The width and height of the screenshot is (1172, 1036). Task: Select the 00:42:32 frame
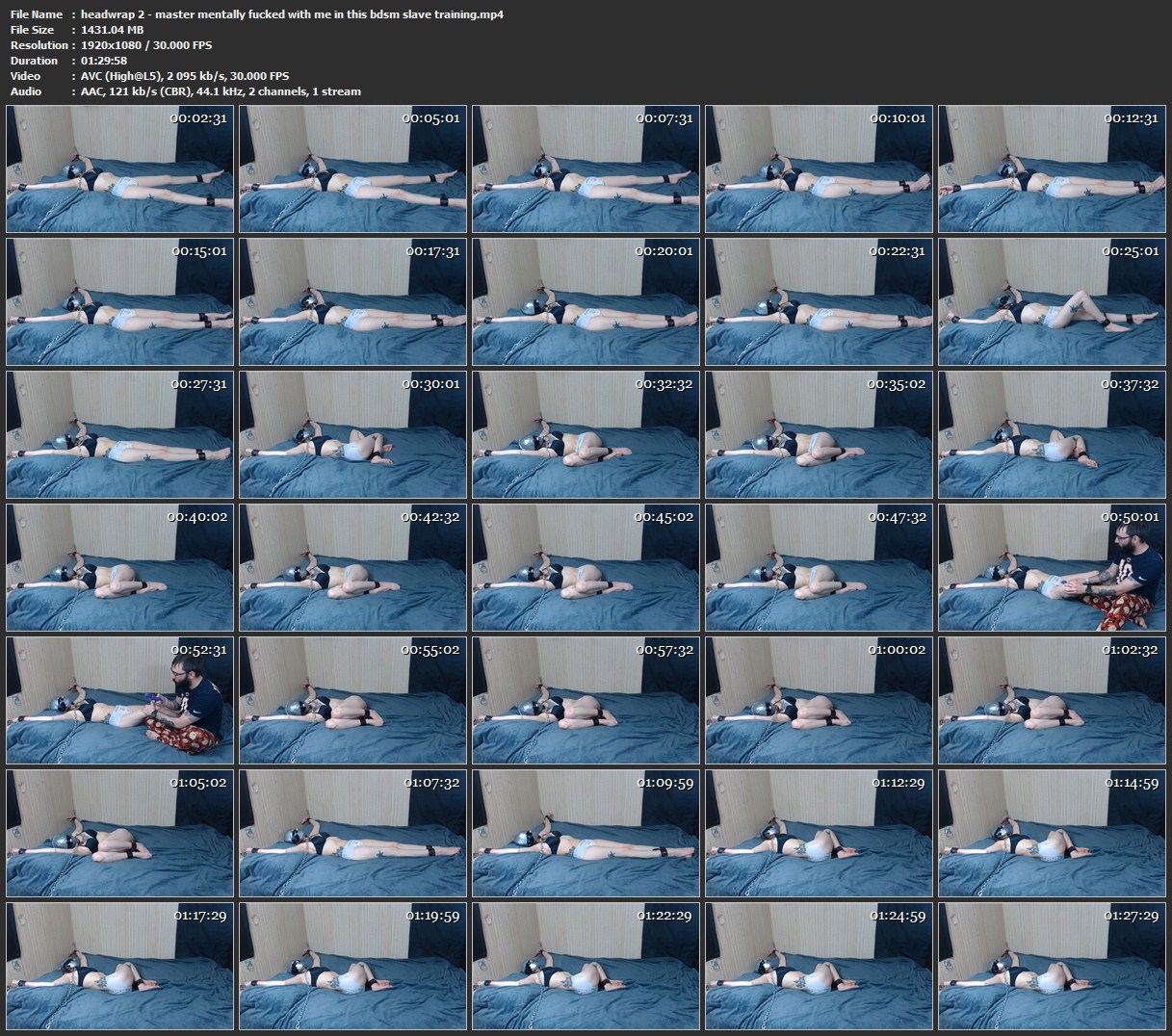coord(353,567)
